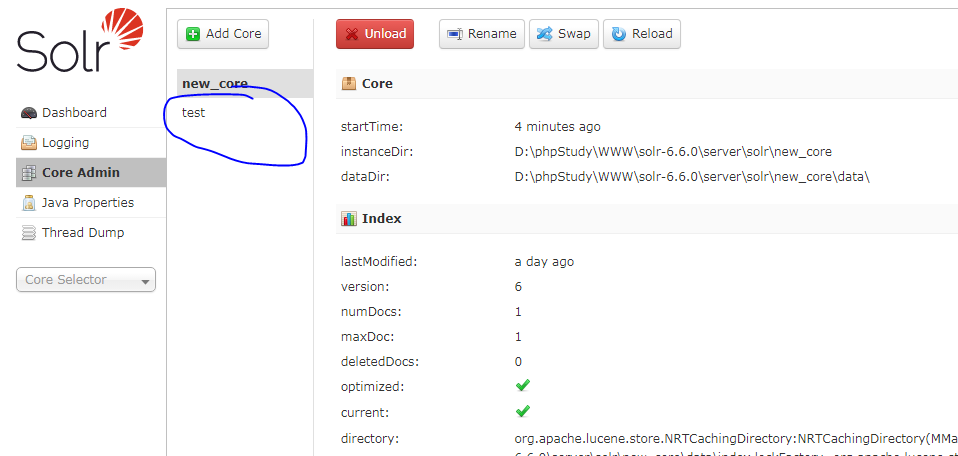Click the Core Selector dropdown arrow
The height and width of the screenshot is (456, 958).
tap(145, 282)
